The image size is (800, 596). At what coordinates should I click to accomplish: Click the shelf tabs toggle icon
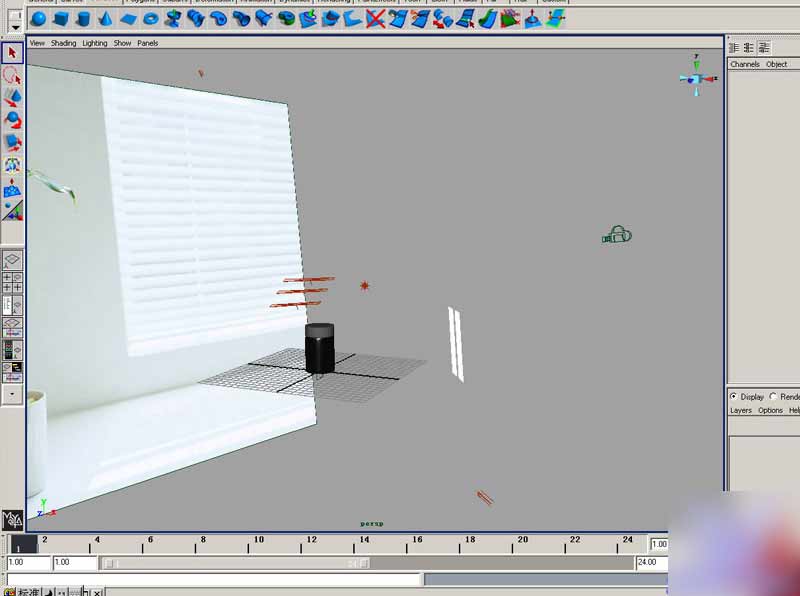point(16,15)
